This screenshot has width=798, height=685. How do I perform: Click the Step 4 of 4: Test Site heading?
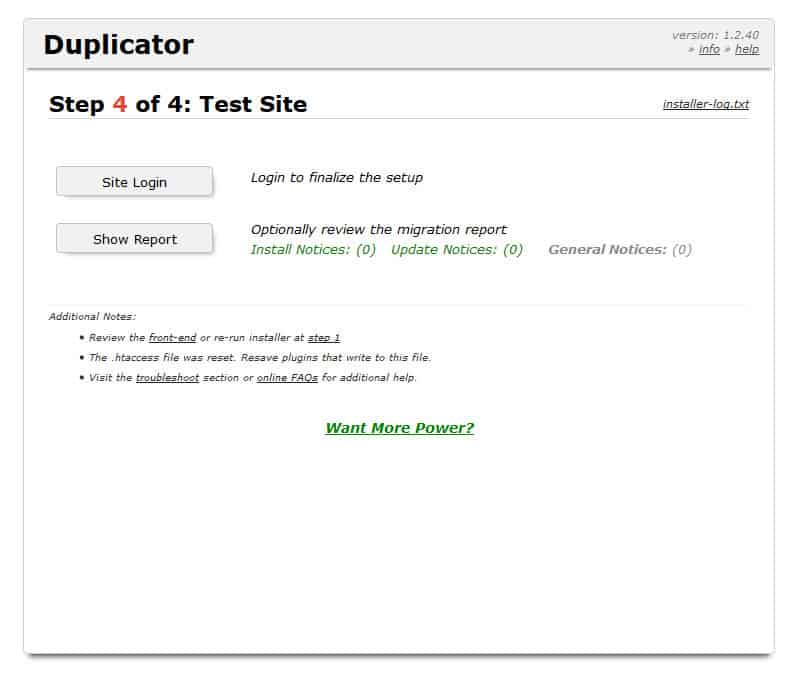pos(178,104)
